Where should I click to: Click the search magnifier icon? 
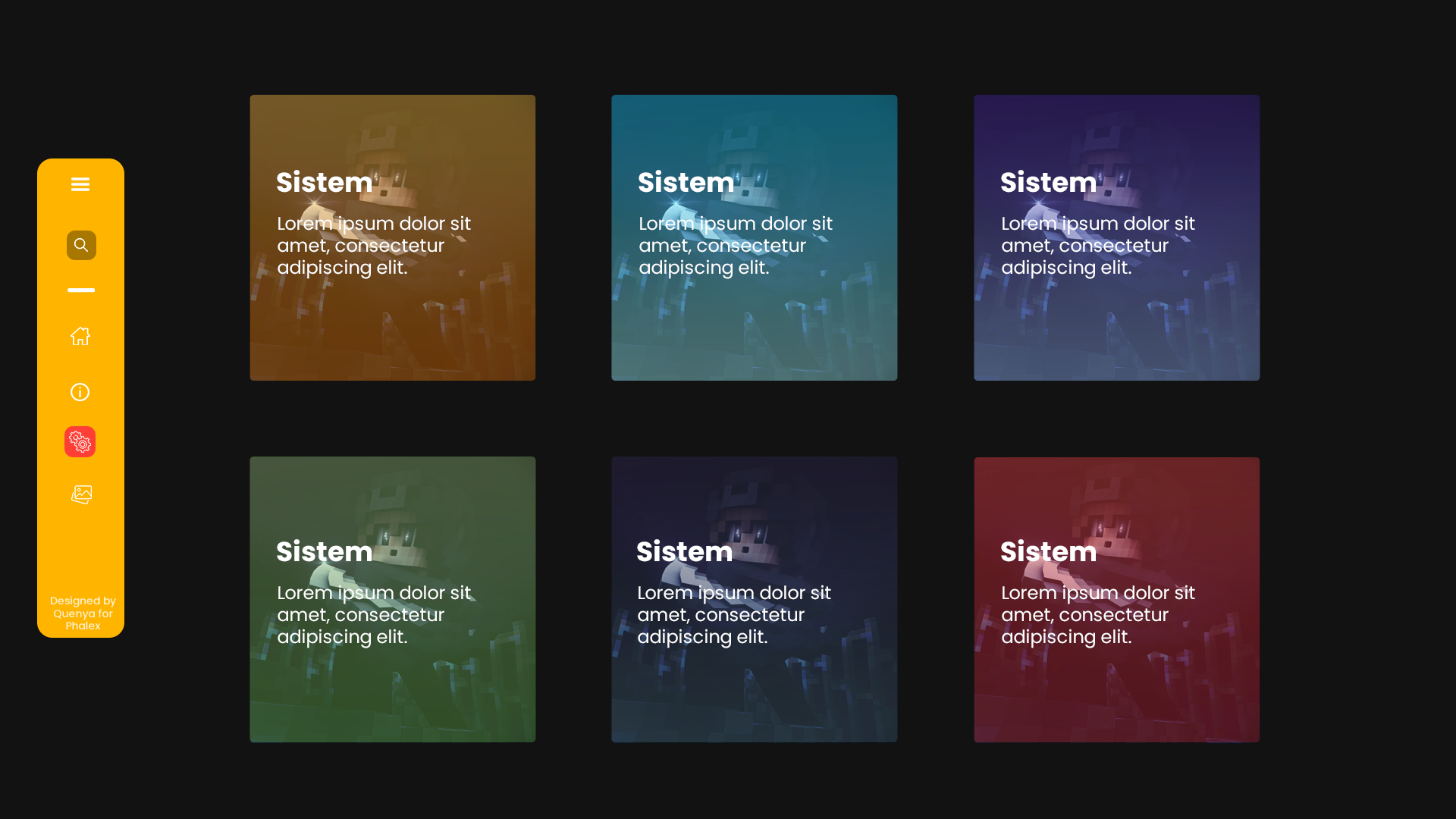pos(81,245)
